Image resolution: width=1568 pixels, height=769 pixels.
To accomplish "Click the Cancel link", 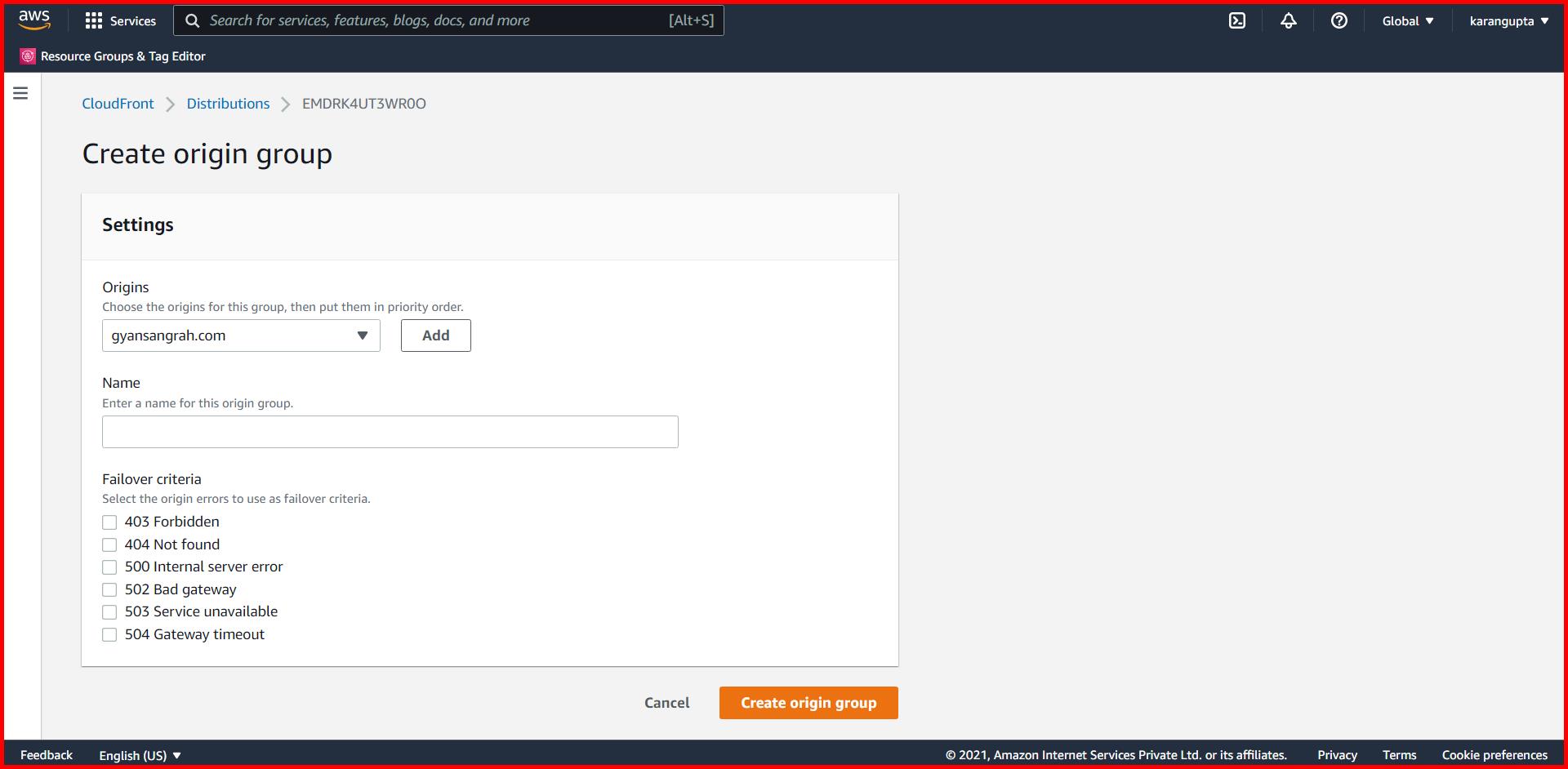I will 666,702.
